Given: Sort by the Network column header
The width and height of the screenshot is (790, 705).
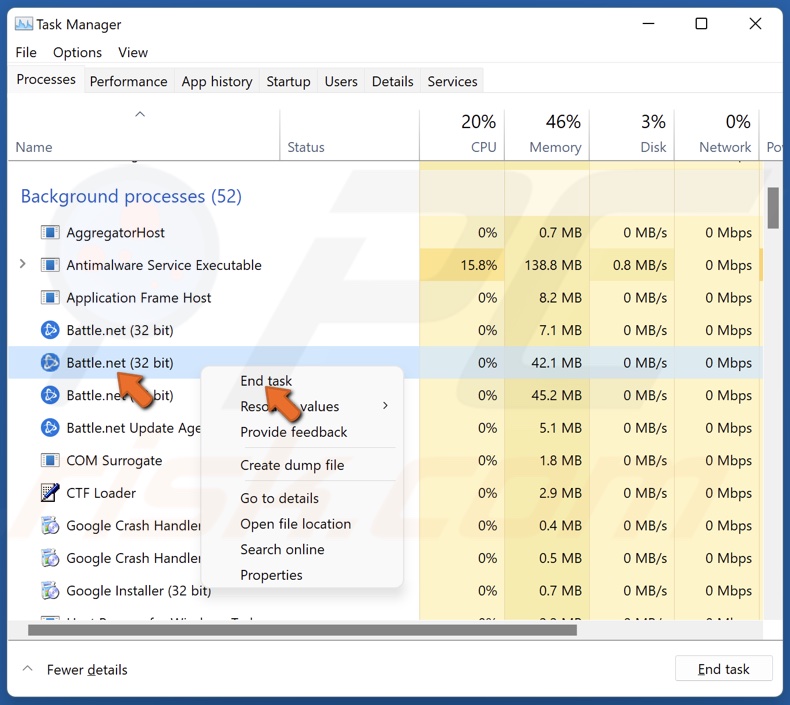Looking at the screenshot, I should point(716,135).
